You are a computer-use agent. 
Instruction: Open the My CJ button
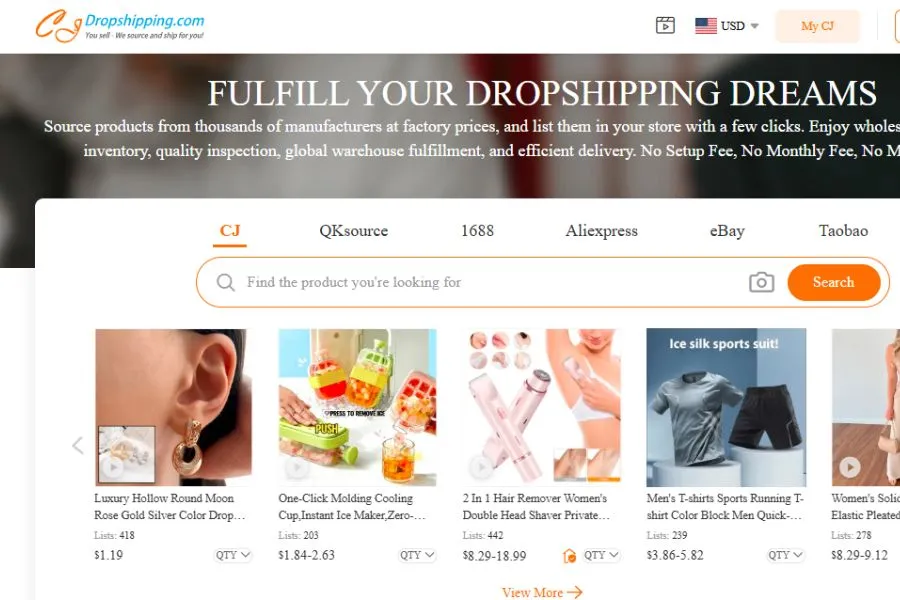817,26
